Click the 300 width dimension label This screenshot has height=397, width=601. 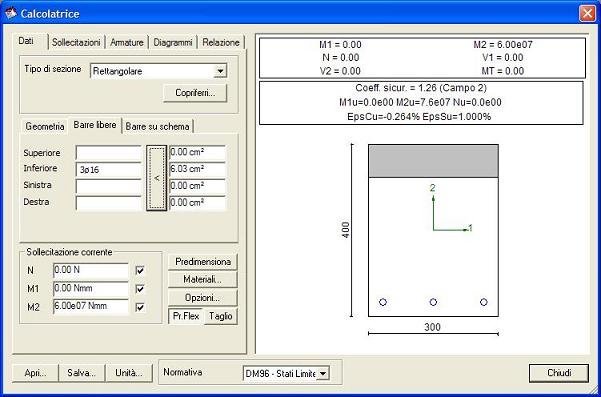click(x=432, y=327)
